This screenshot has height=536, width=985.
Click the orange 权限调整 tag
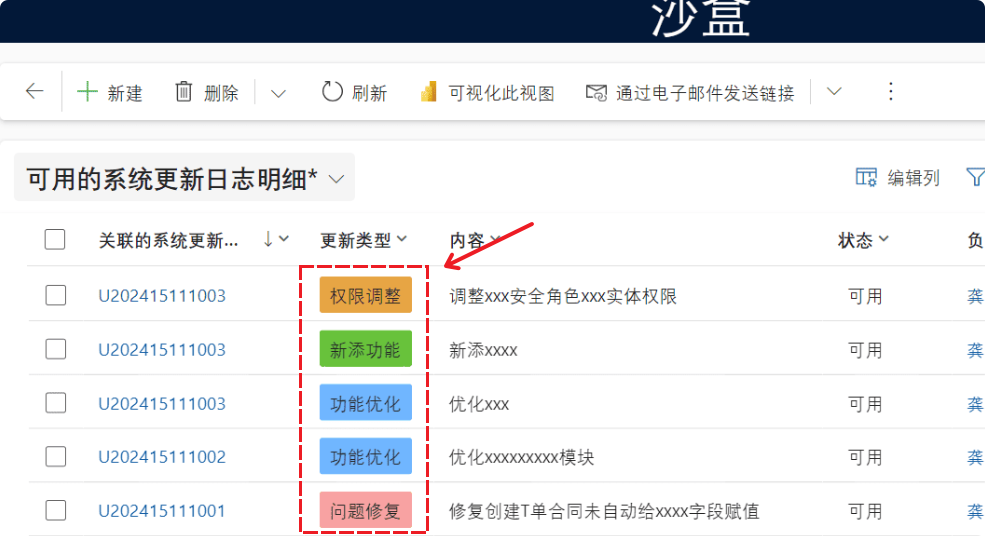point(366,295)
